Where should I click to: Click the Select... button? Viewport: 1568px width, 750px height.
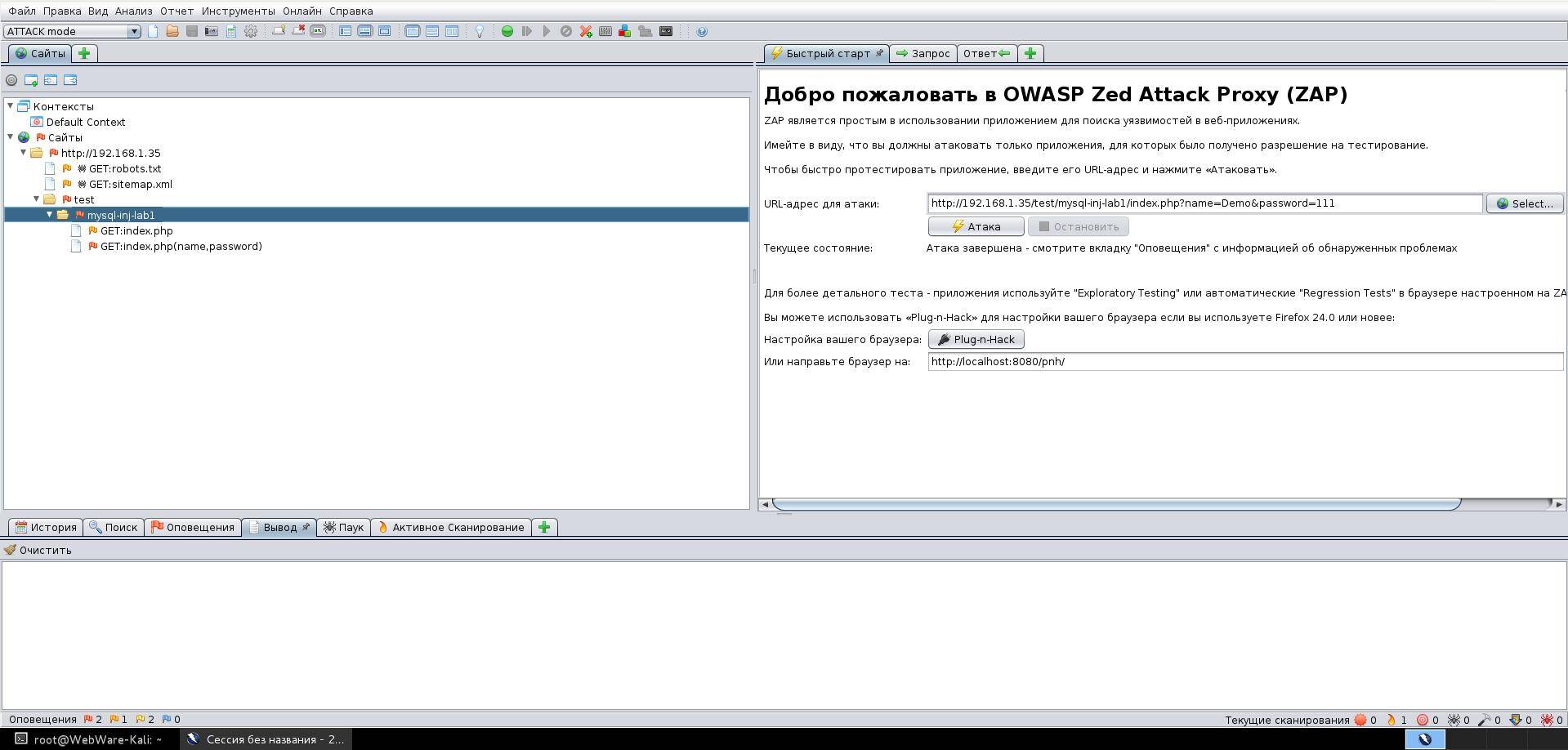tap(1525, 203)
